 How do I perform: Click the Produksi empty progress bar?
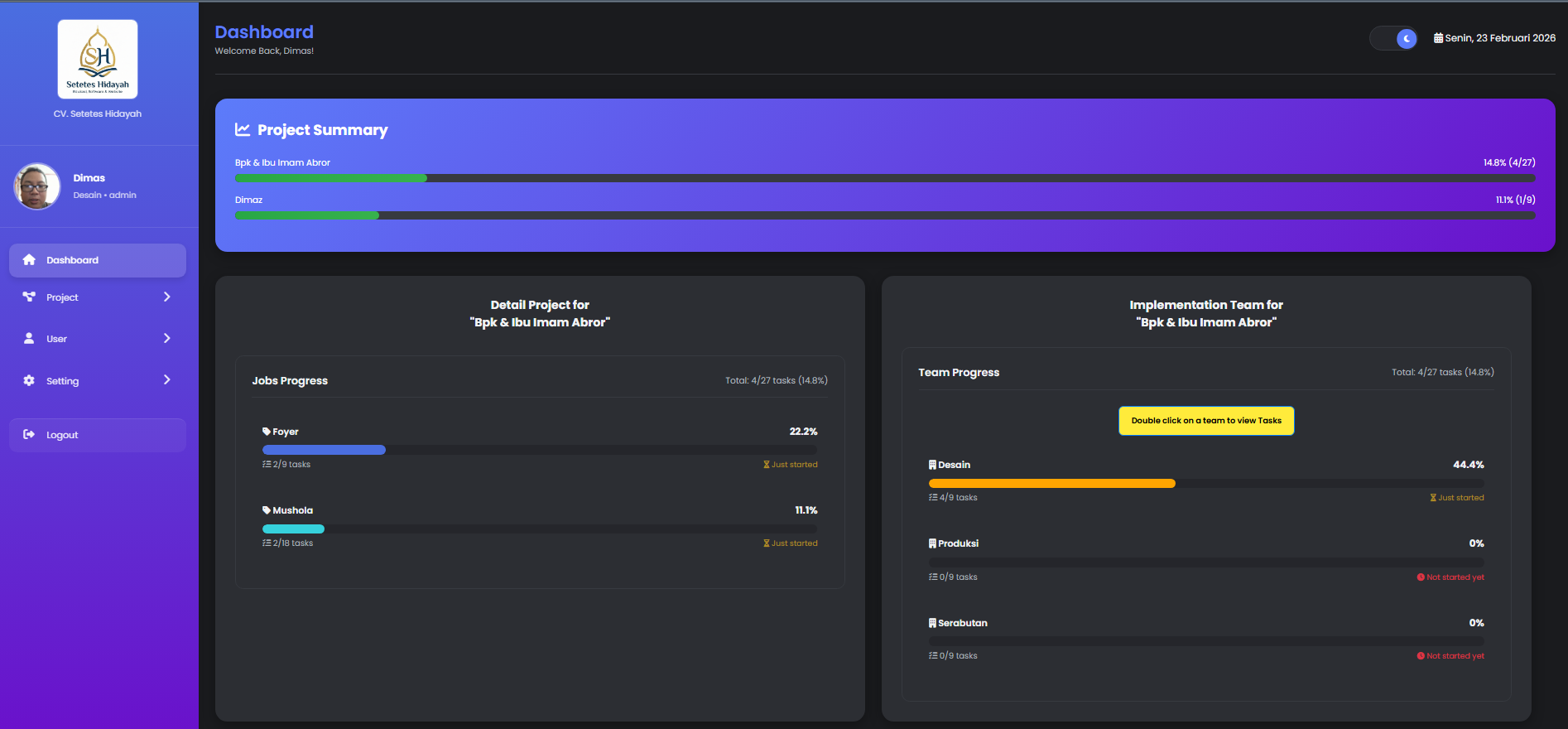(x=1206, y=562)
